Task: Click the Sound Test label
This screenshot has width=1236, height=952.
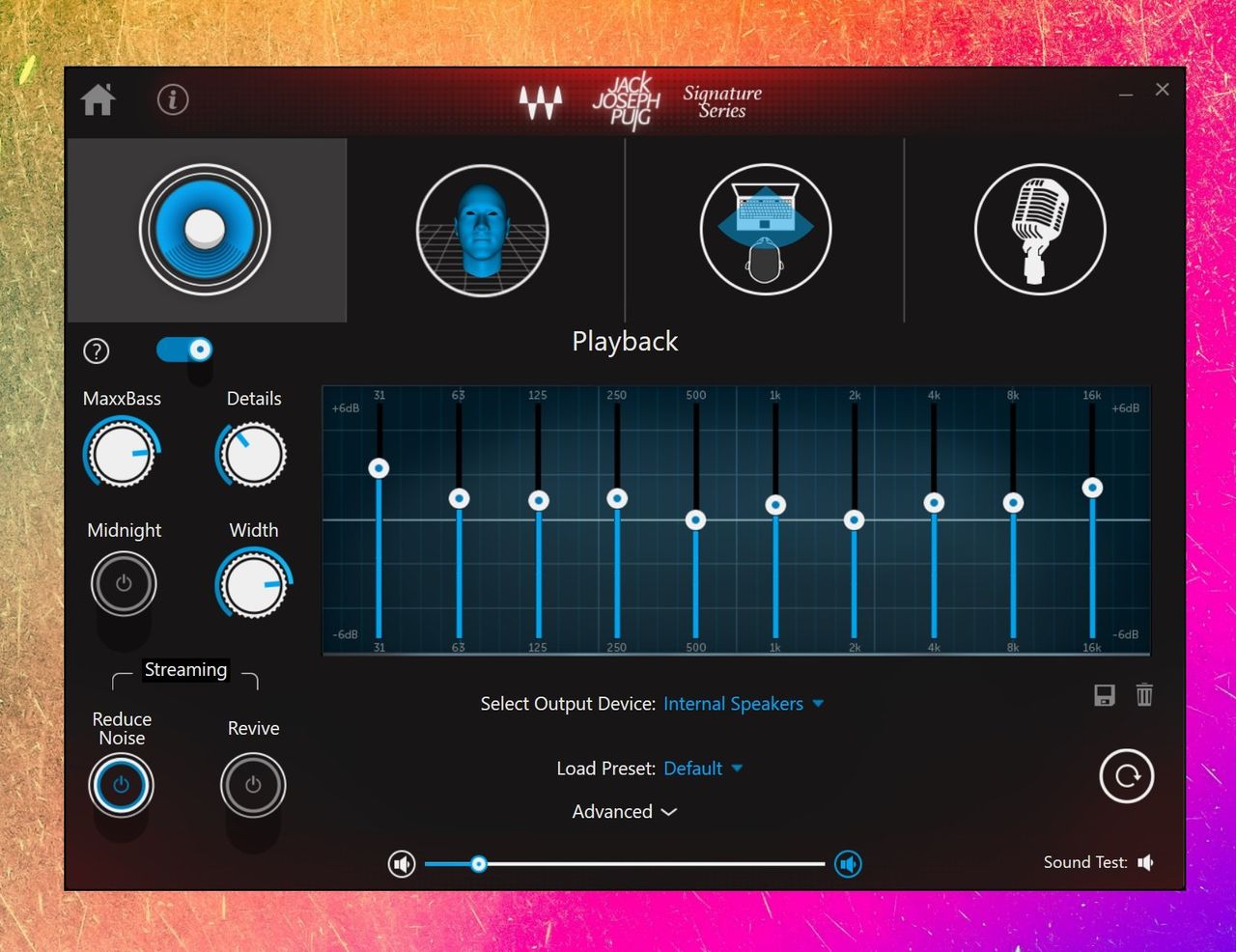Action: coord(1085,862)
